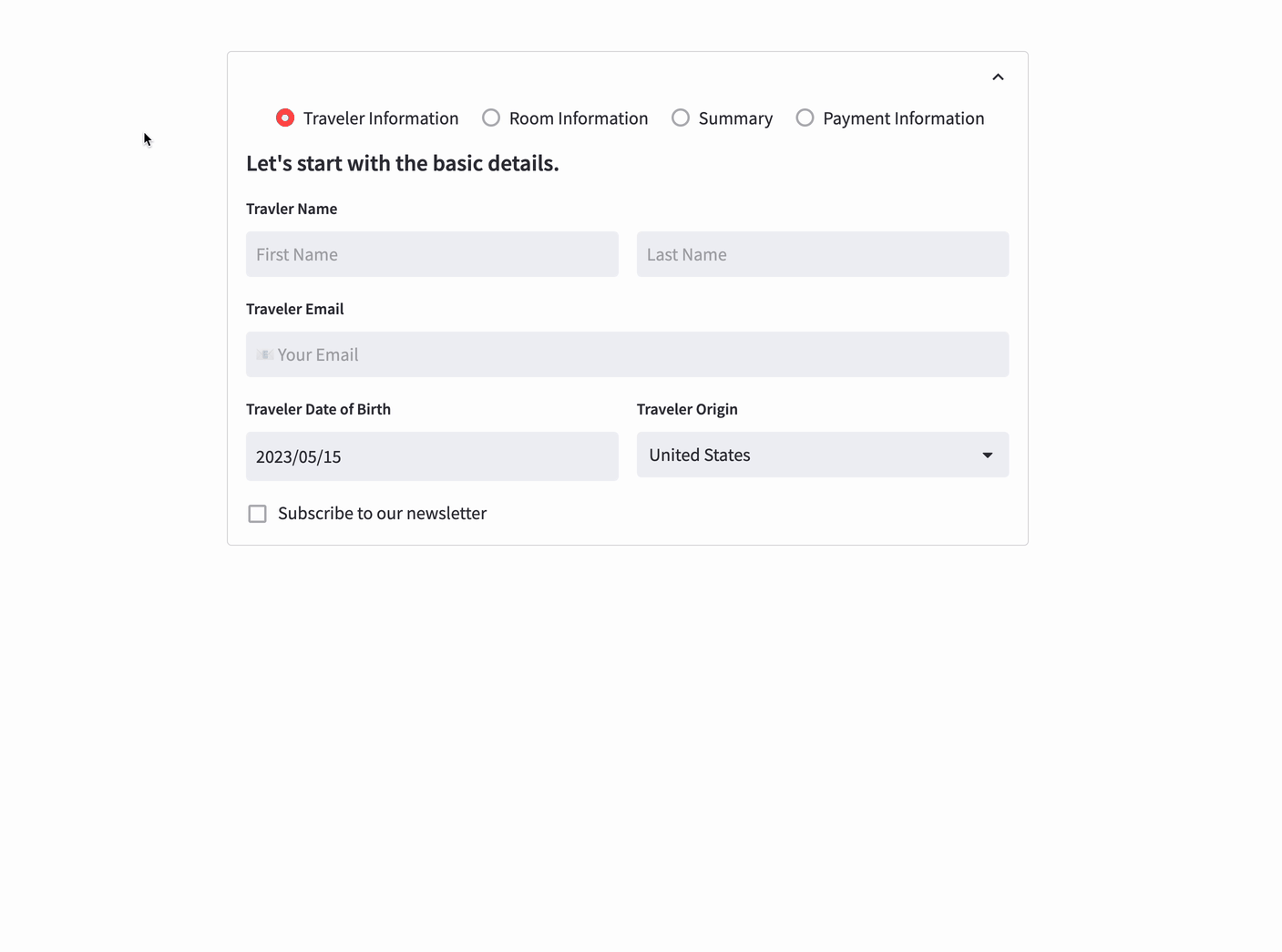Click the dropdown arrow next to United States
The image size is (1282, 952).
coord(987,455)
